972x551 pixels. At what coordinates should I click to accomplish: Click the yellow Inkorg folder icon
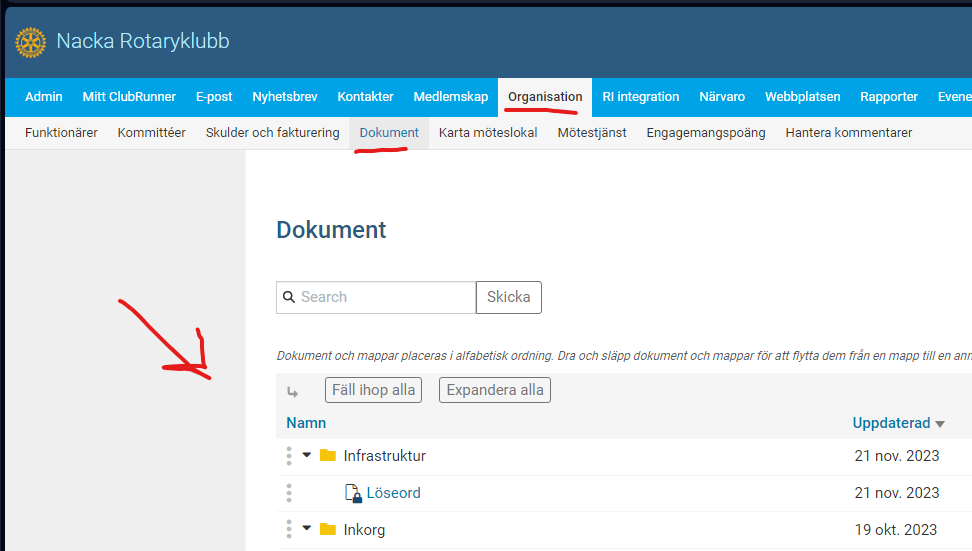click(328, 530)
